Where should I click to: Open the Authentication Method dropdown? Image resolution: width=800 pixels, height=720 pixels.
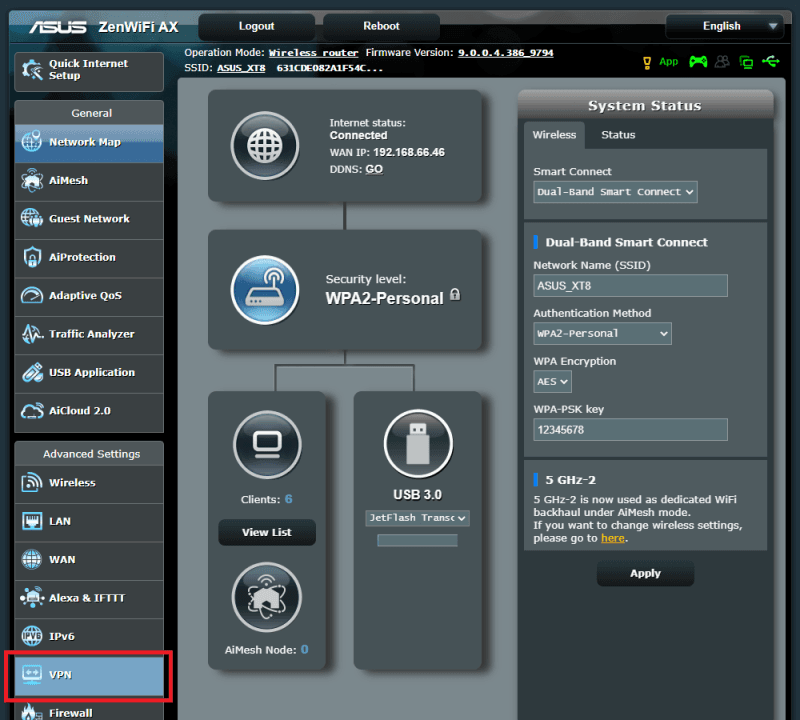[x=602, y=333]
